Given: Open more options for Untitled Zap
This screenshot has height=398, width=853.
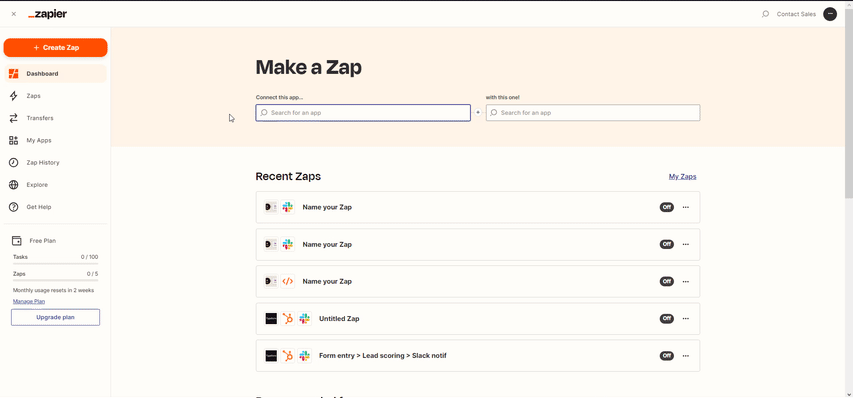Looking at the screenshot, I should coord(685,319).
